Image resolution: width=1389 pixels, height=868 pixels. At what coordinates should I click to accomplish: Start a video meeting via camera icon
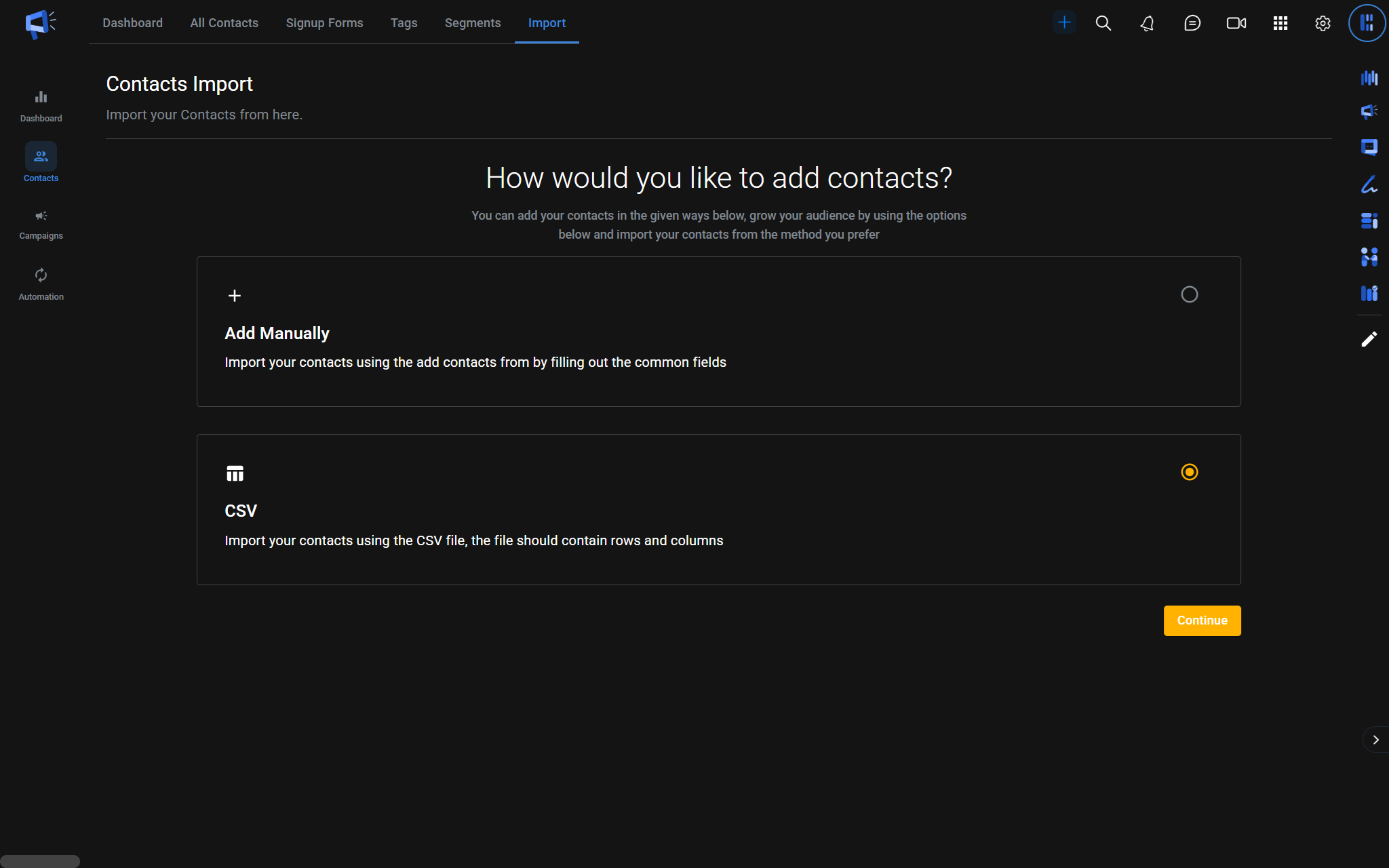1236,23
